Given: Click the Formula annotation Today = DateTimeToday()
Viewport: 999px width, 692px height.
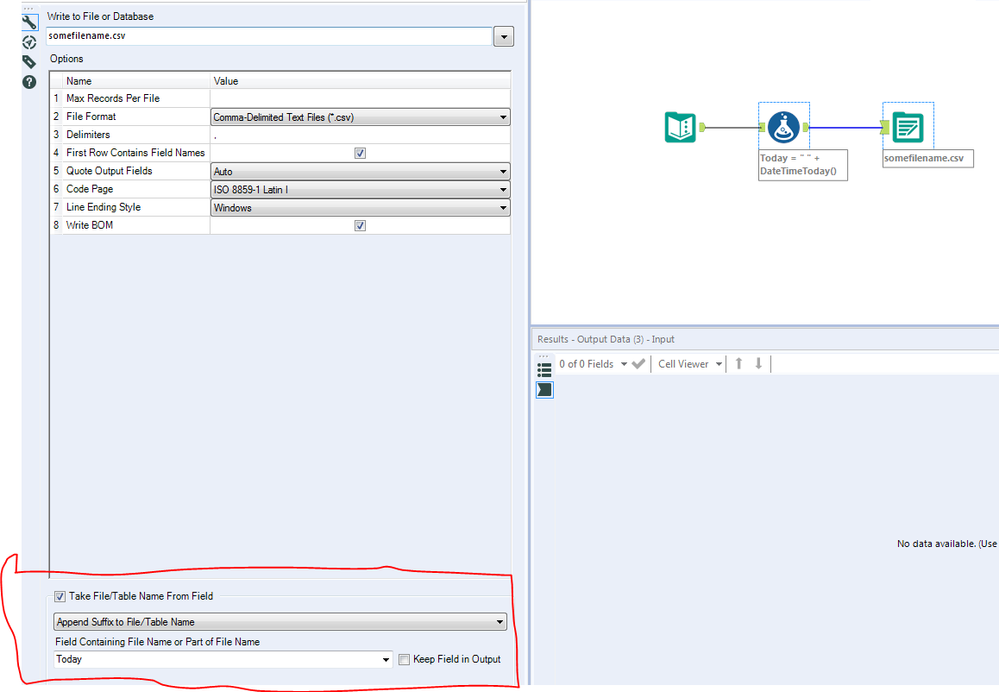Looking at the screenshot, I should [803, 165].
